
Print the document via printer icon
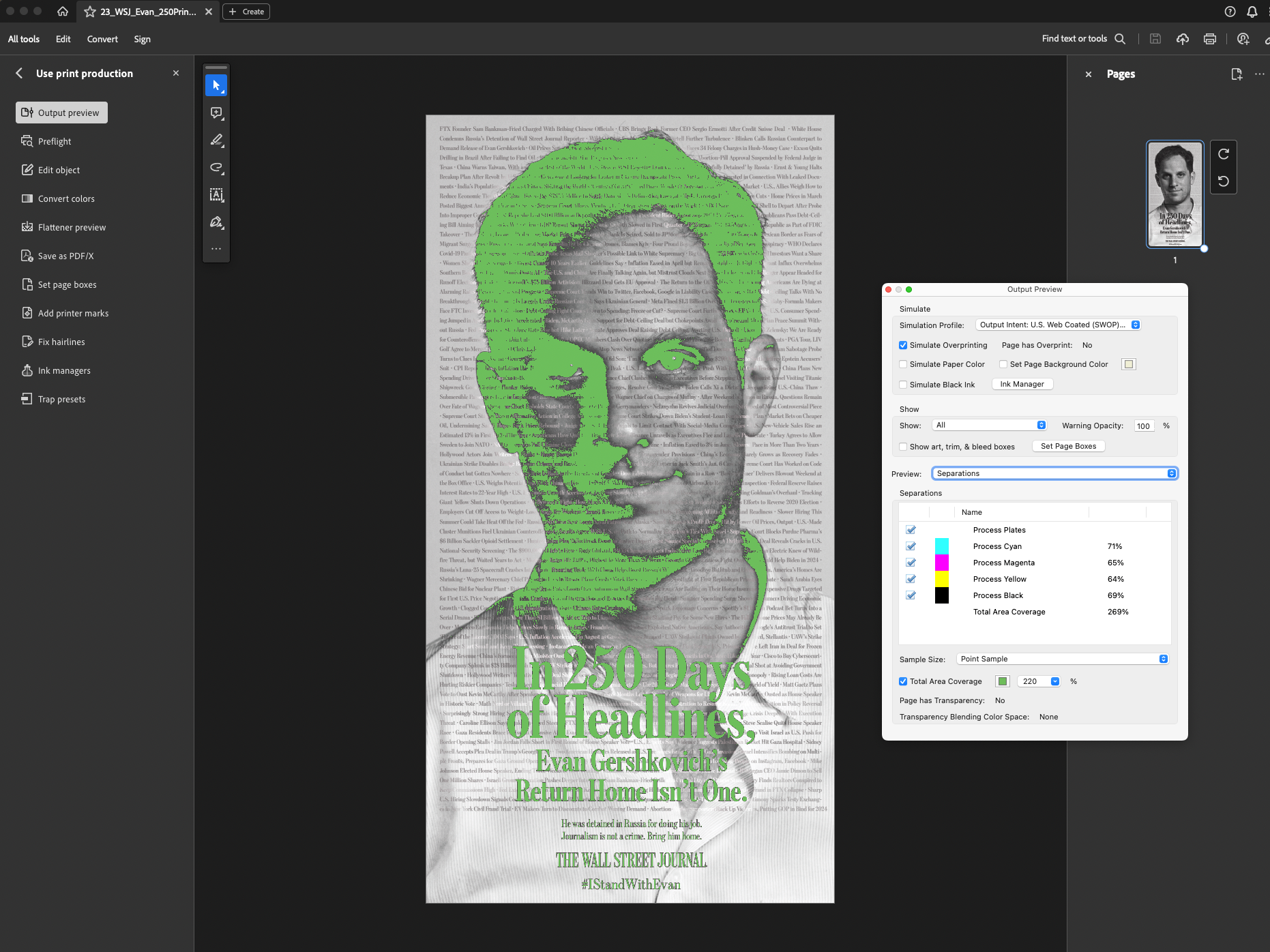tap(1210, 39)
